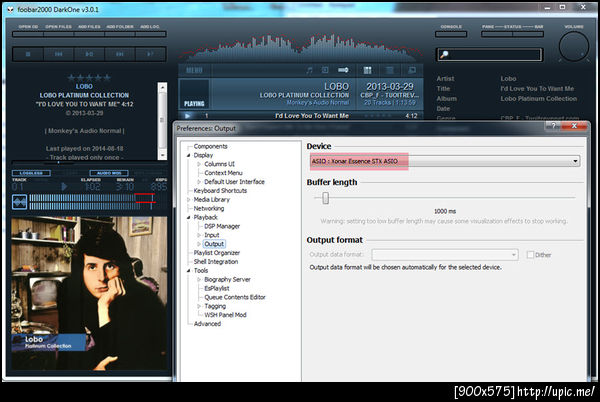Collapse the Tools tree node
The image size is (600, 402).
188,270
